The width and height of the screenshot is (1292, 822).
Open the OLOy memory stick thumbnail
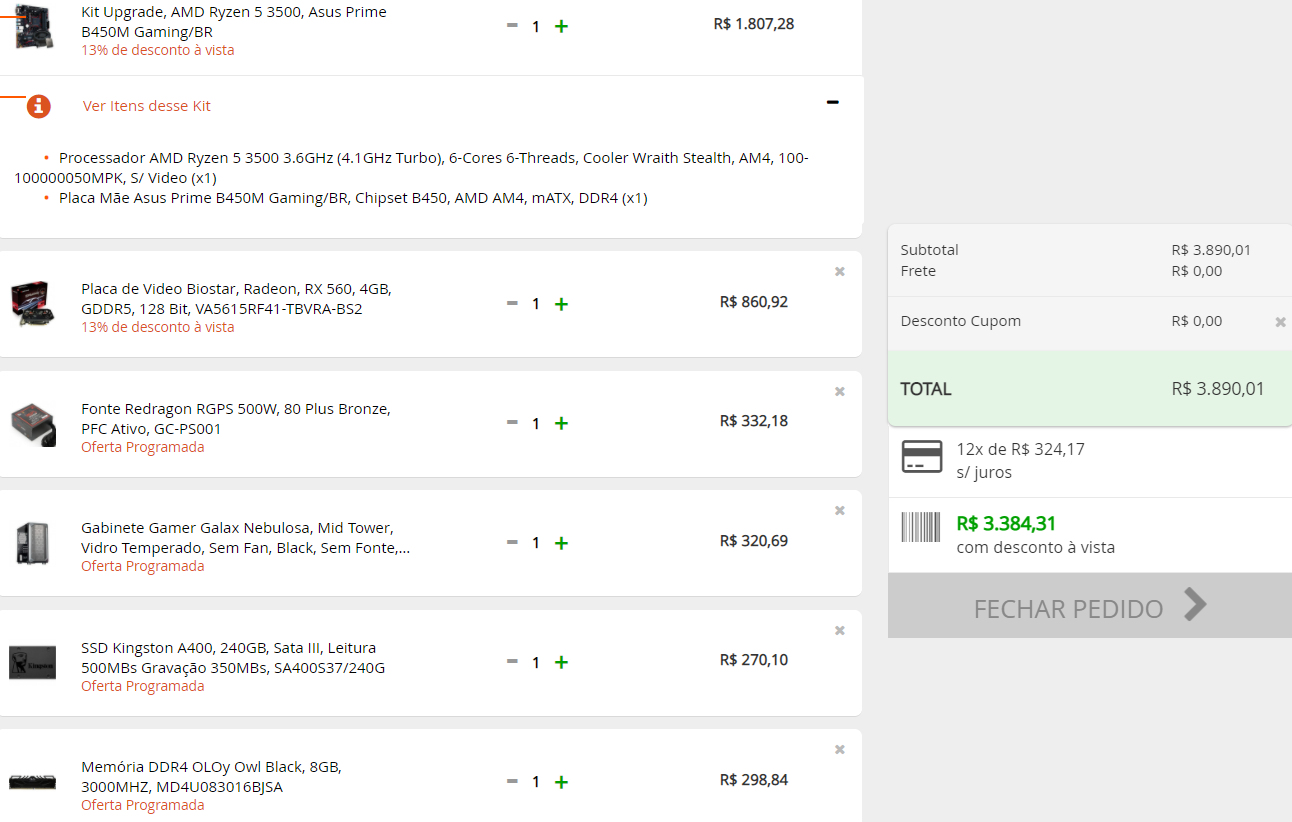(x=33, y=782)
